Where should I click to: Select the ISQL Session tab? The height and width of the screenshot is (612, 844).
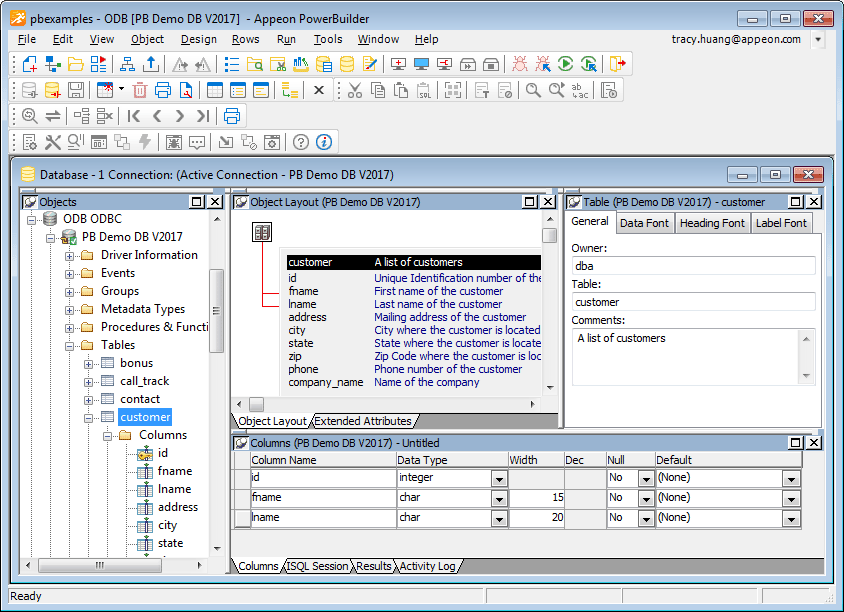point(317,566)
